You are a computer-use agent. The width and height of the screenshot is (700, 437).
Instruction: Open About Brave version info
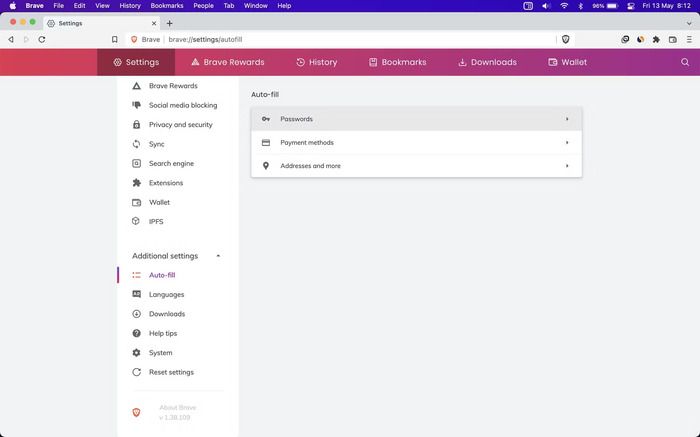click(x=177, y=412)
